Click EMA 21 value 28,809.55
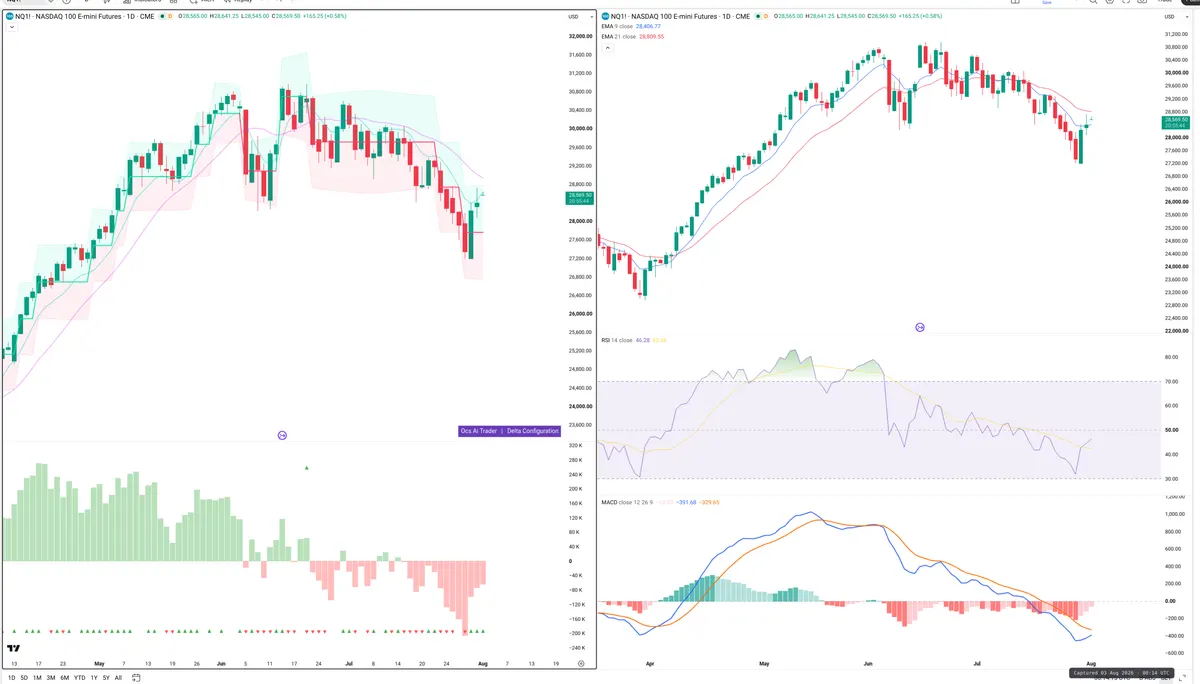Image resolution: width=1200 pixels, height=684 pixels. click(x=650, y=36)
